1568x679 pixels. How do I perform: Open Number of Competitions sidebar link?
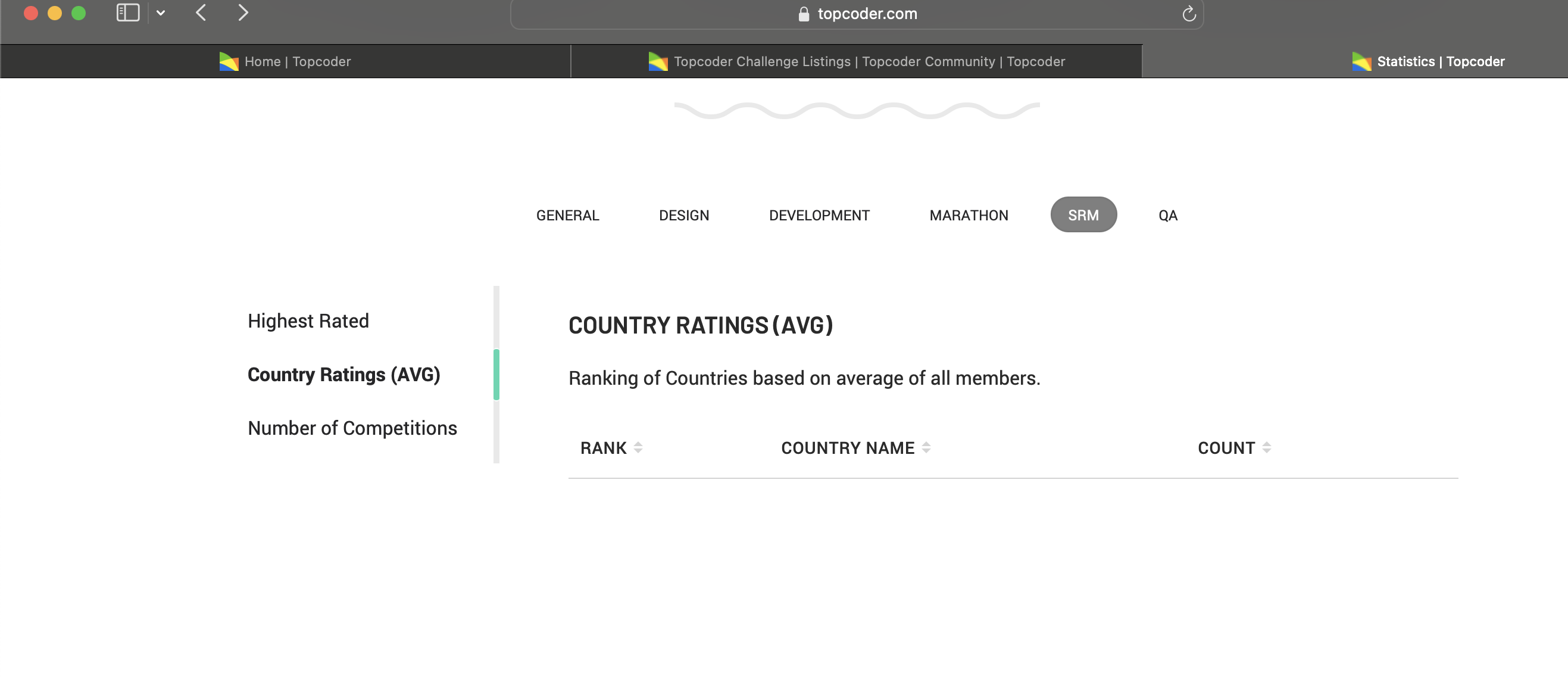352,428
